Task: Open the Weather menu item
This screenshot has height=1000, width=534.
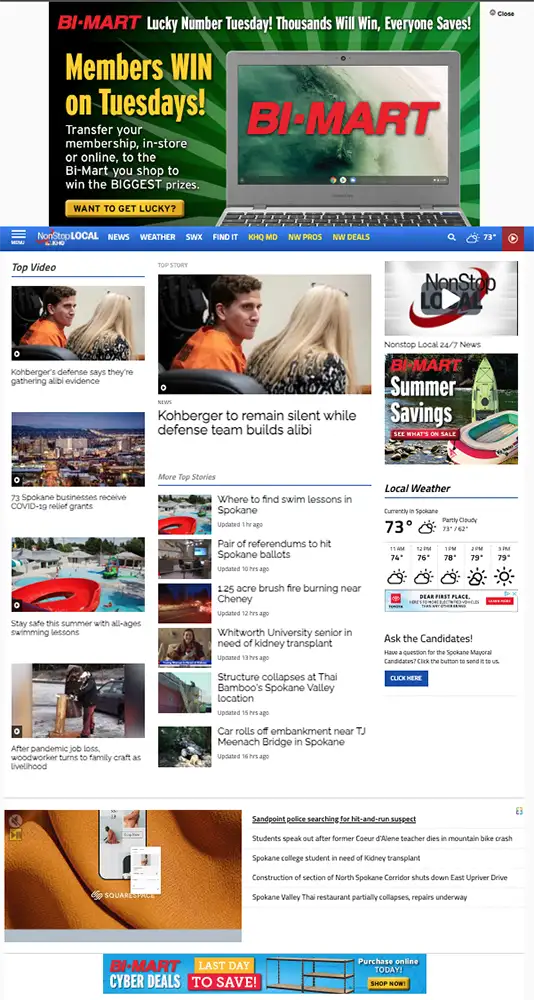Action: [x=158, y=237]
